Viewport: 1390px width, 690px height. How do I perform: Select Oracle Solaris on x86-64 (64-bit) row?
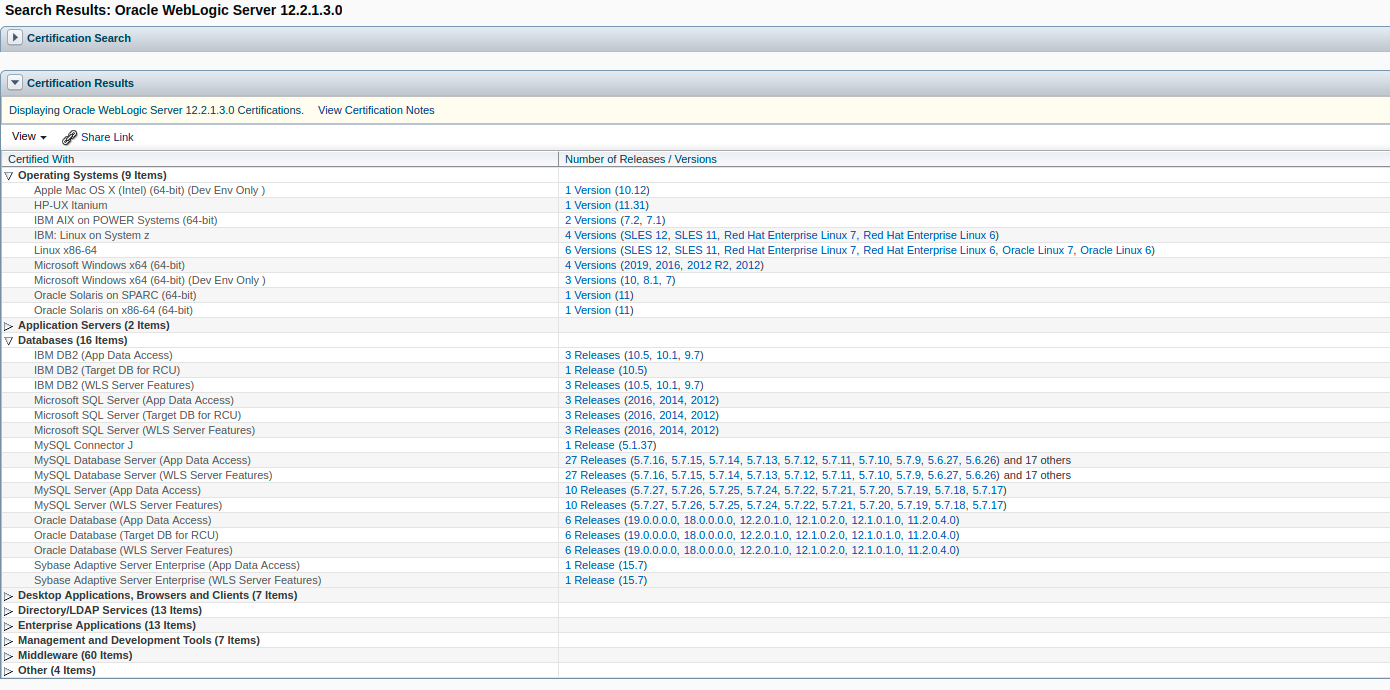[695, 310]
